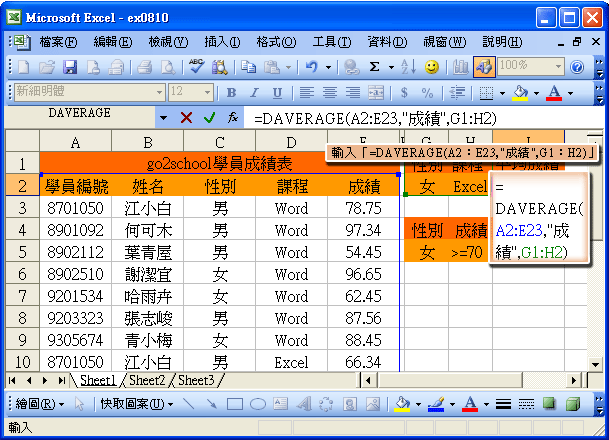Toggle Italic formatting button
This screenshot has height=440, width=609.
pos(254,92)
